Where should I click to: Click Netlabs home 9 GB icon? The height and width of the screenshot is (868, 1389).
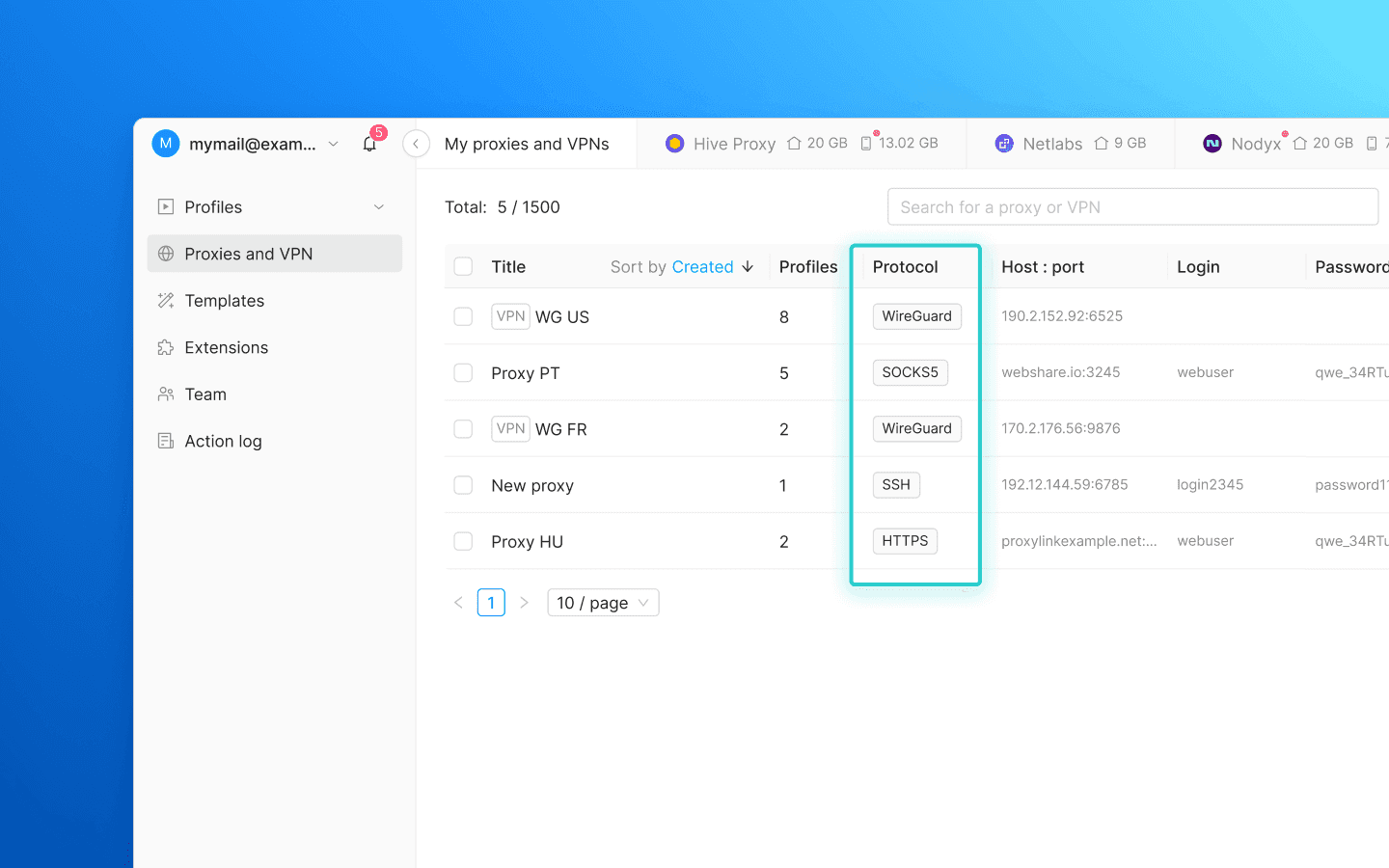(x=1101, y=143)
